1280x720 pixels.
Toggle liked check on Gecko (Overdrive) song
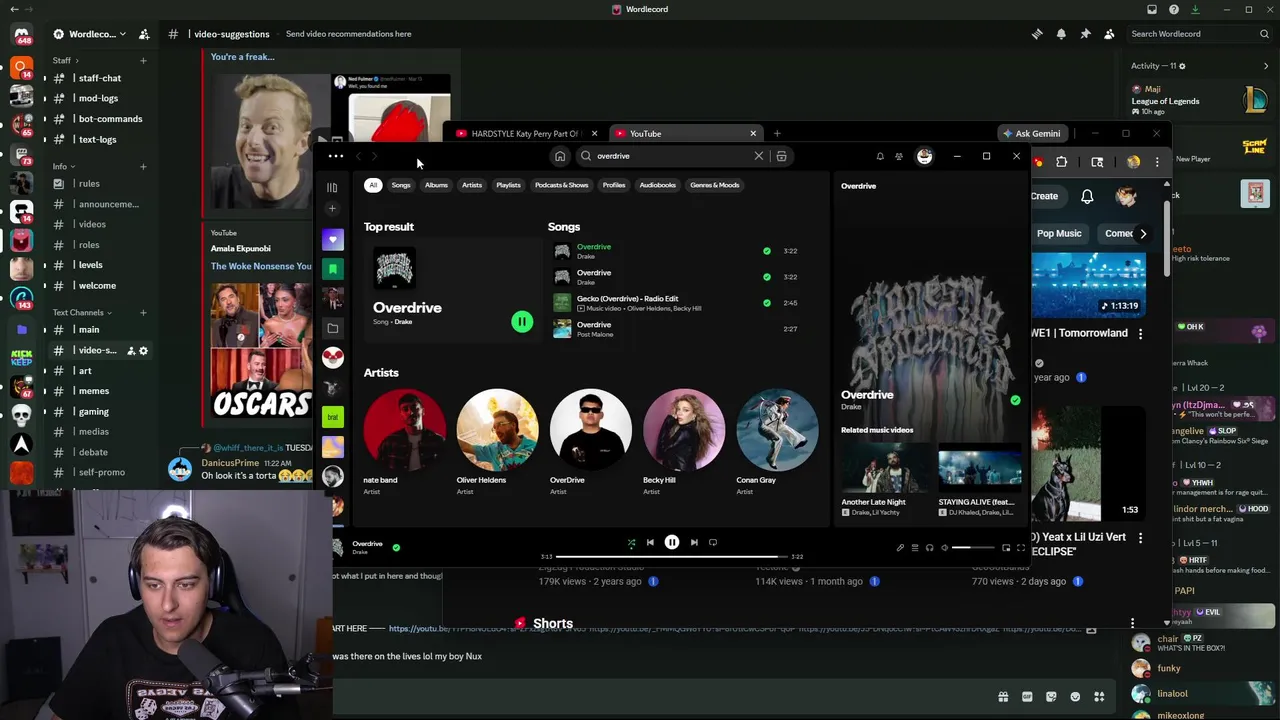click(x=767, y=303)
